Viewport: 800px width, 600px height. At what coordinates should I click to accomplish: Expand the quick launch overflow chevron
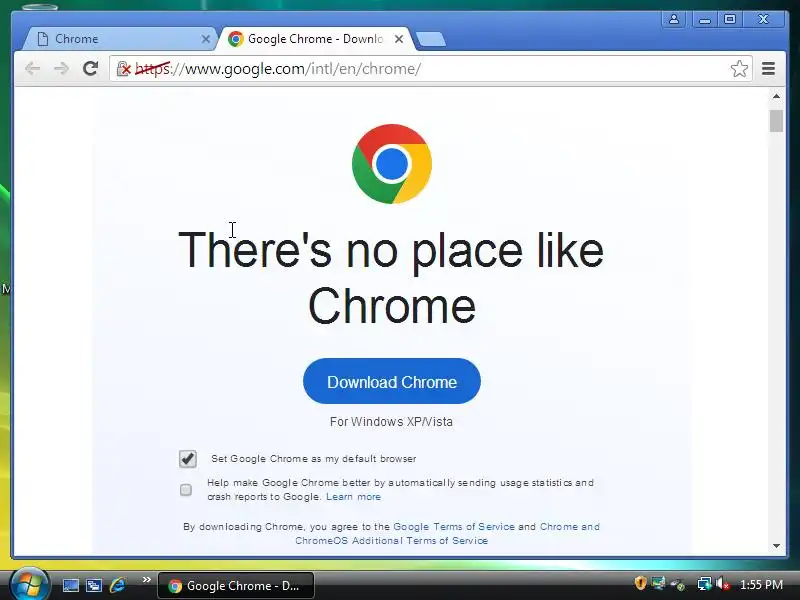click(147, 580)
